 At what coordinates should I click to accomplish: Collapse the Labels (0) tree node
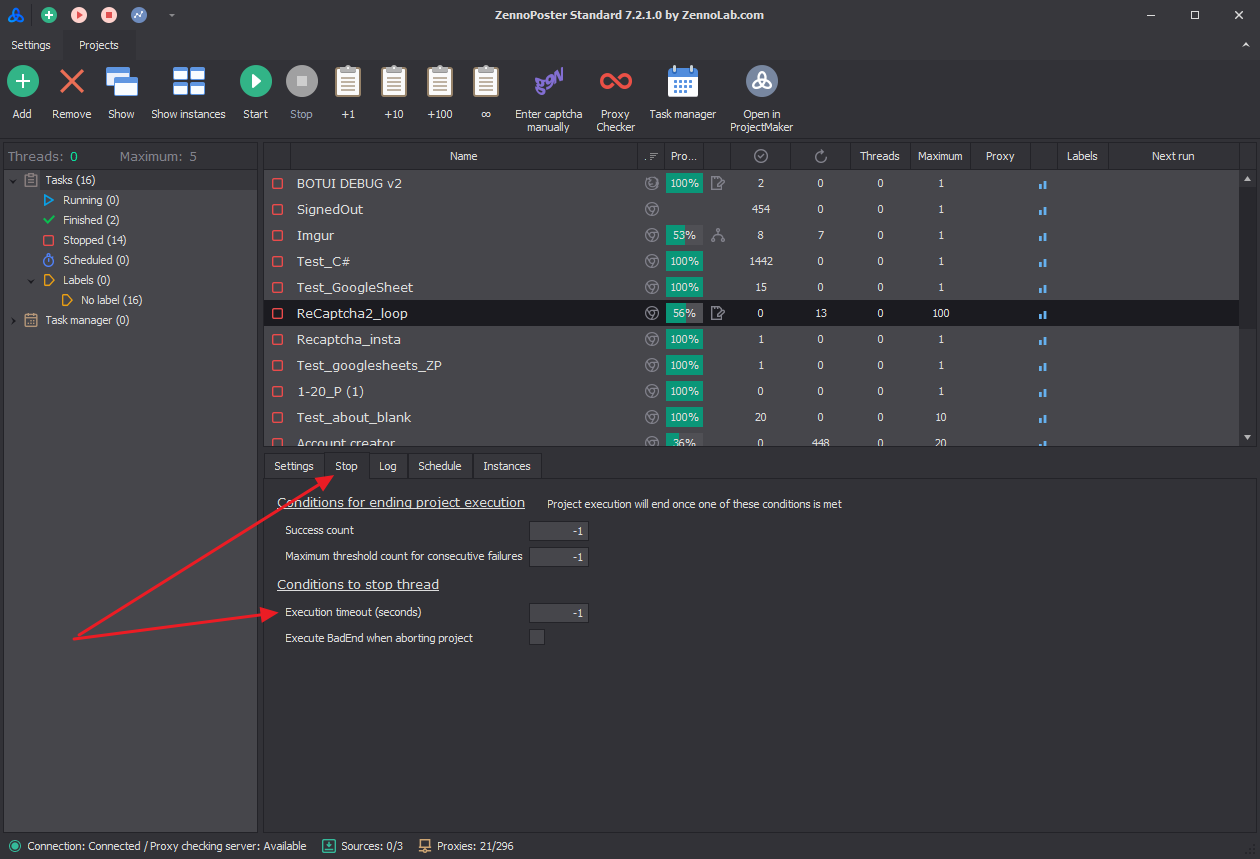(31, 280)
